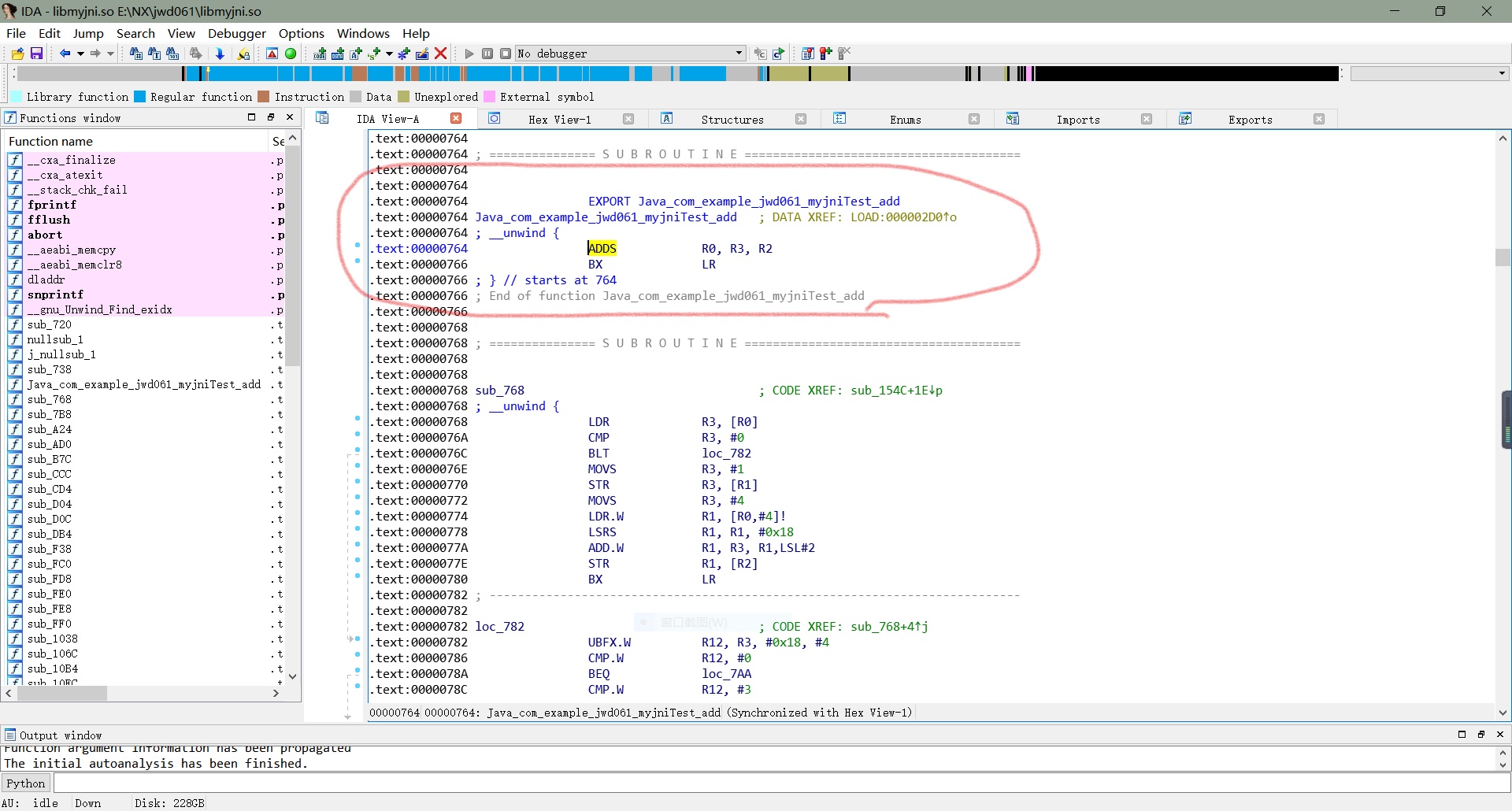The width and height of the screenshot is (1512, 811).
Task: Click the red X delete icon in toolbar
Action: pyautogui.click(x=441, y=54)
